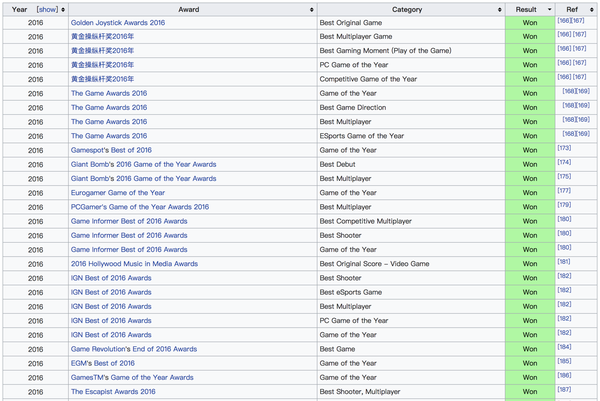Select the 'Best Original Game' category cell
The image size is (600, 401).
click(x=411, y=23)
